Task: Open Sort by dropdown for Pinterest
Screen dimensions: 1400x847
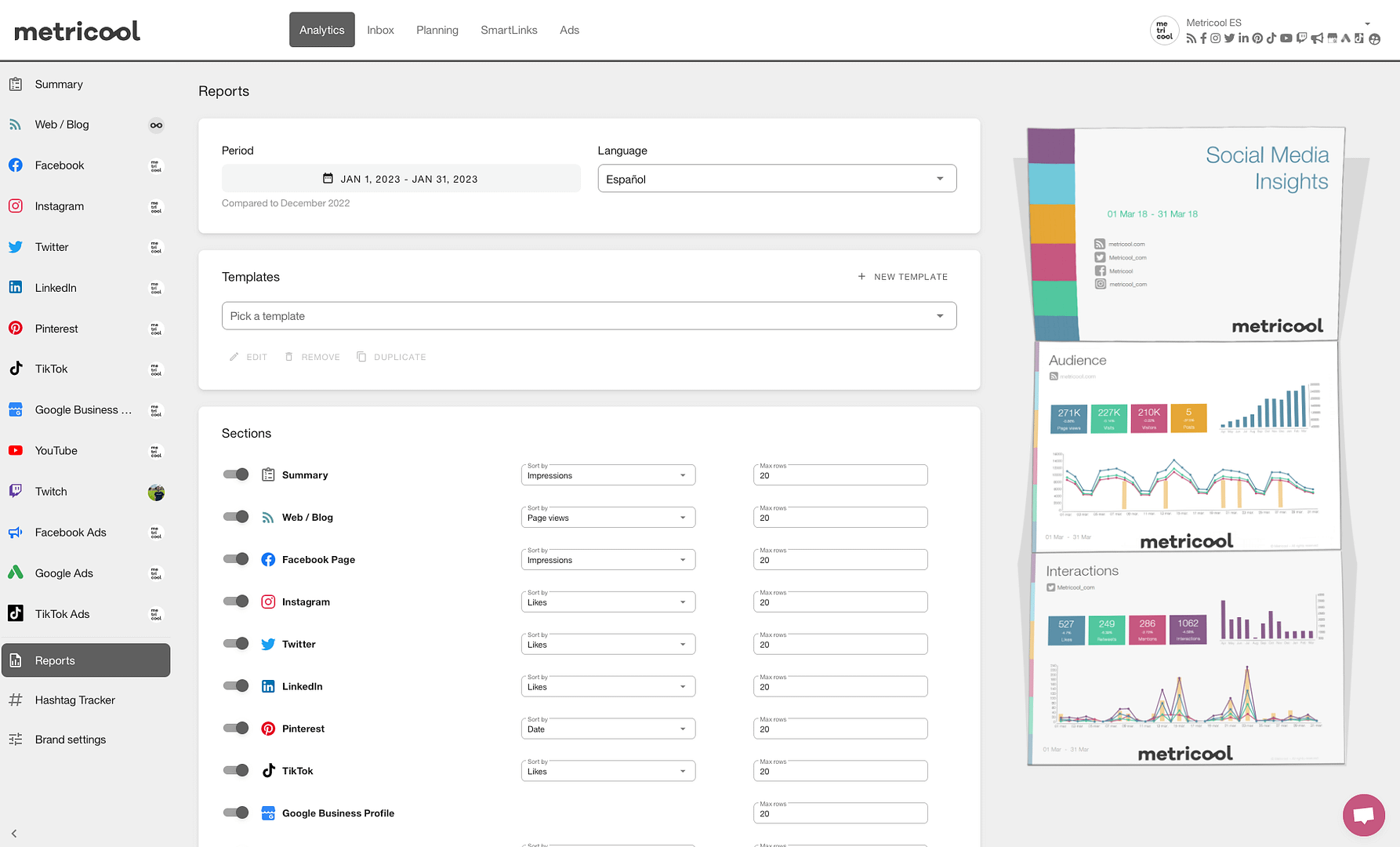Action: [x=608, y=729]
